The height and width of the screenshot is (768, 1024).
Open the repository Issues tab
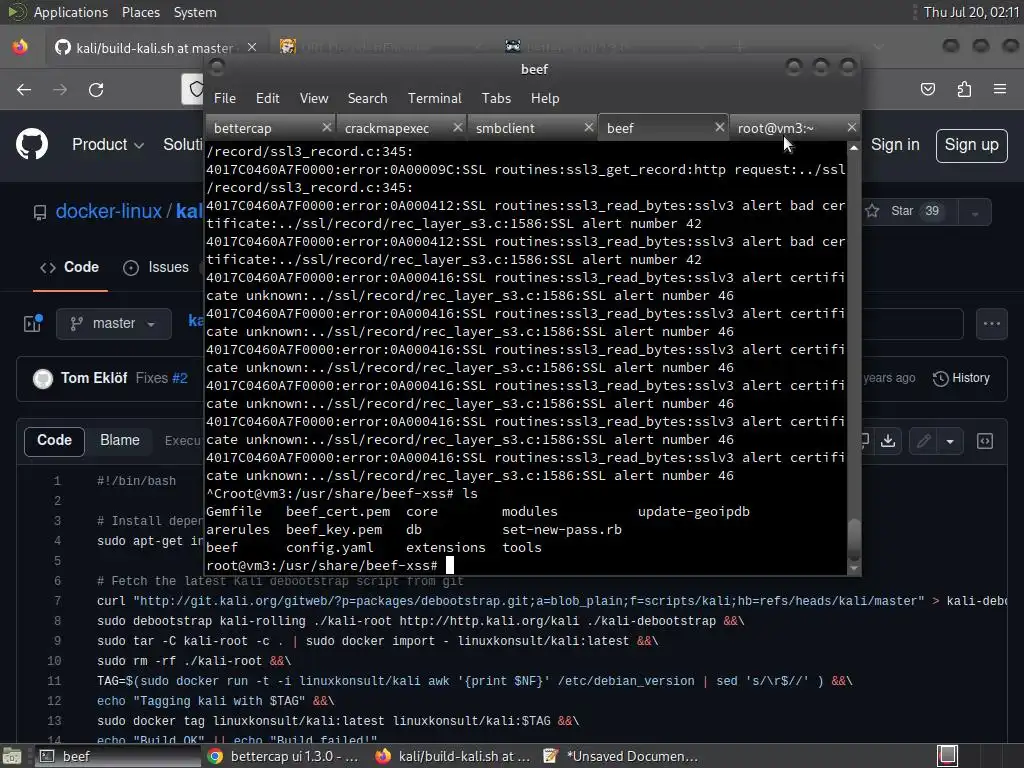pyautogui.click(x=156, y=267)
